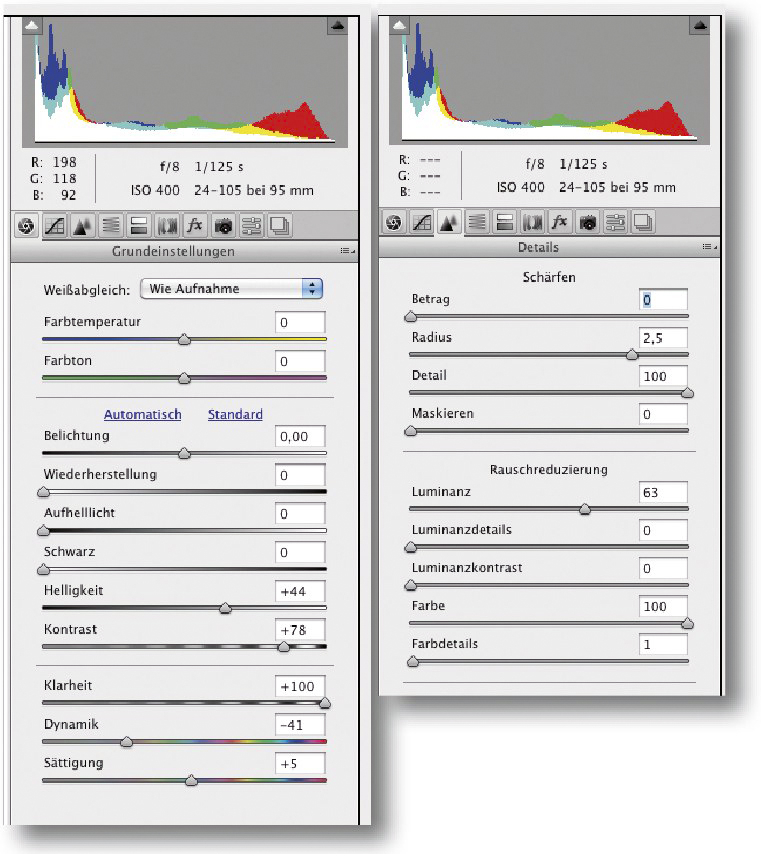Click the Belichtung slider handle
Screen dimensions: 761x854
coord(185,453)
